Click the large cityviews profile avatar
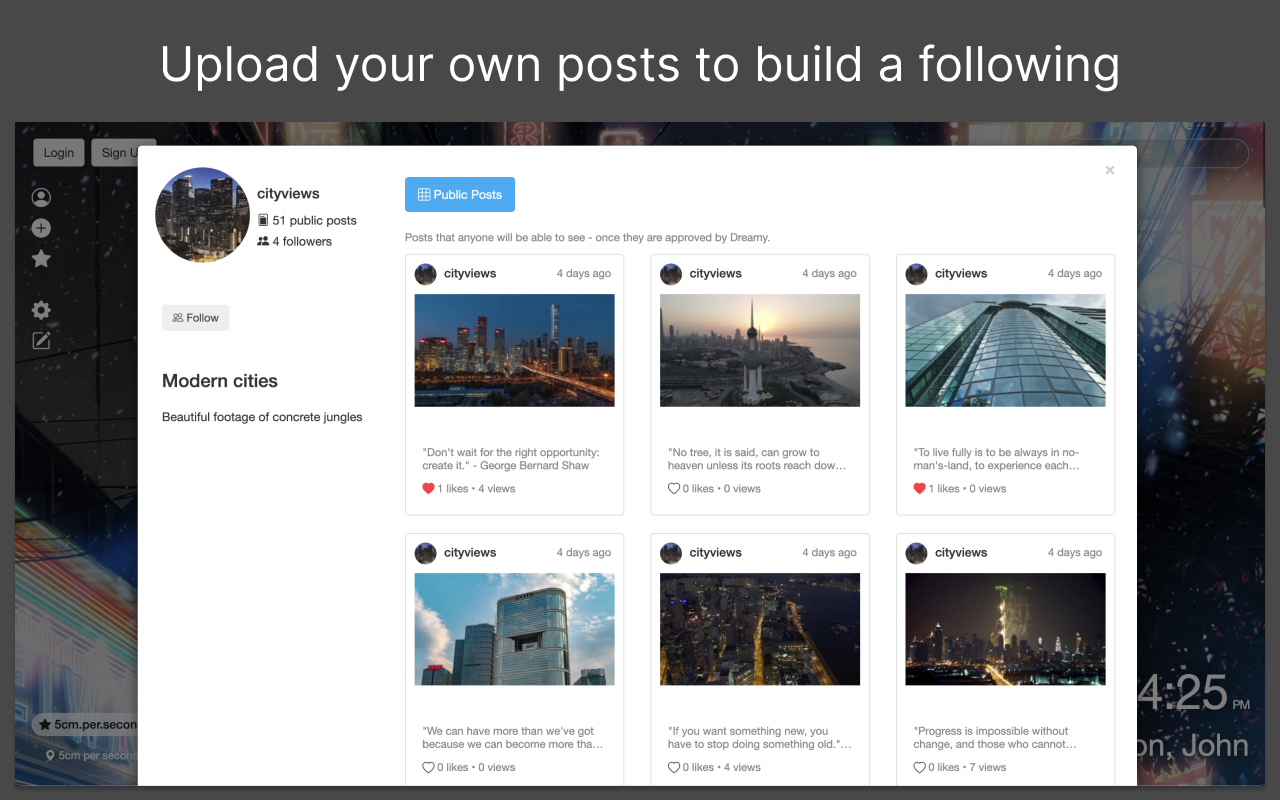1280x800 pixels. click(x=202, y=215)
